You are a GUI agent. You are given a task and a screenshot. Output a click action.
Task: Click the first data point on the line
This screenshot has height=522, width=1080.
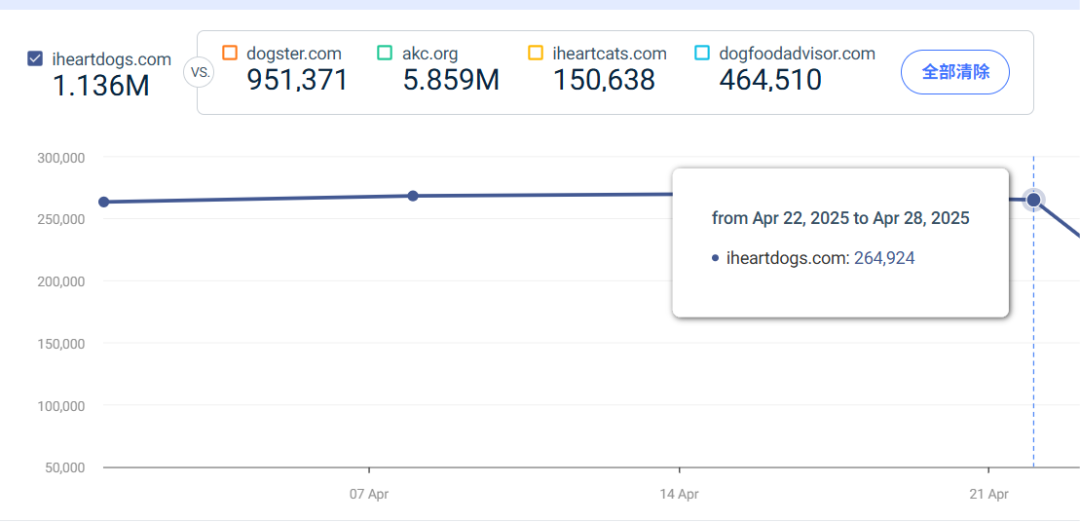[104, 202]
